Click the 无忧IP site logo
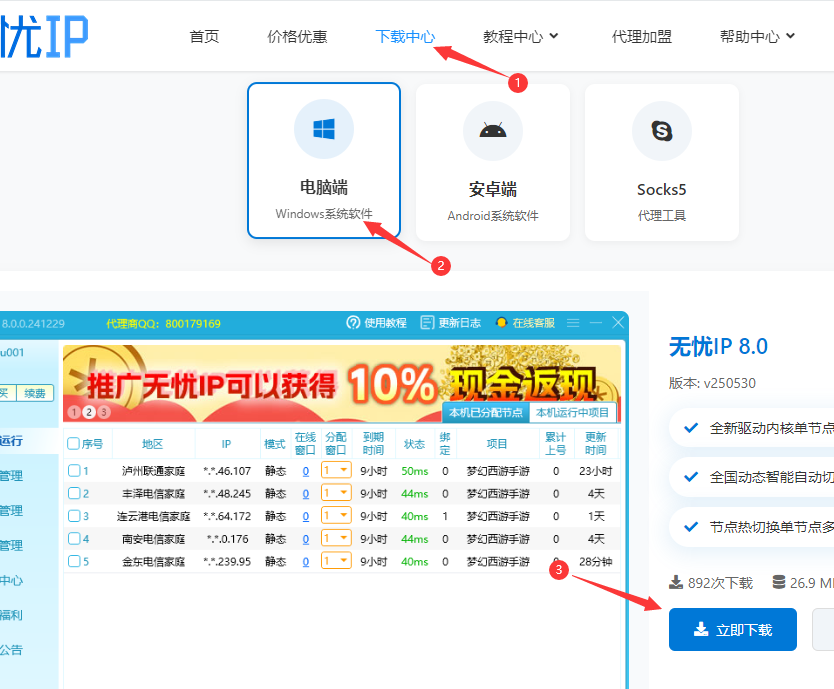The width and height of the screenshot is (834, 689). tap(44, 36)
